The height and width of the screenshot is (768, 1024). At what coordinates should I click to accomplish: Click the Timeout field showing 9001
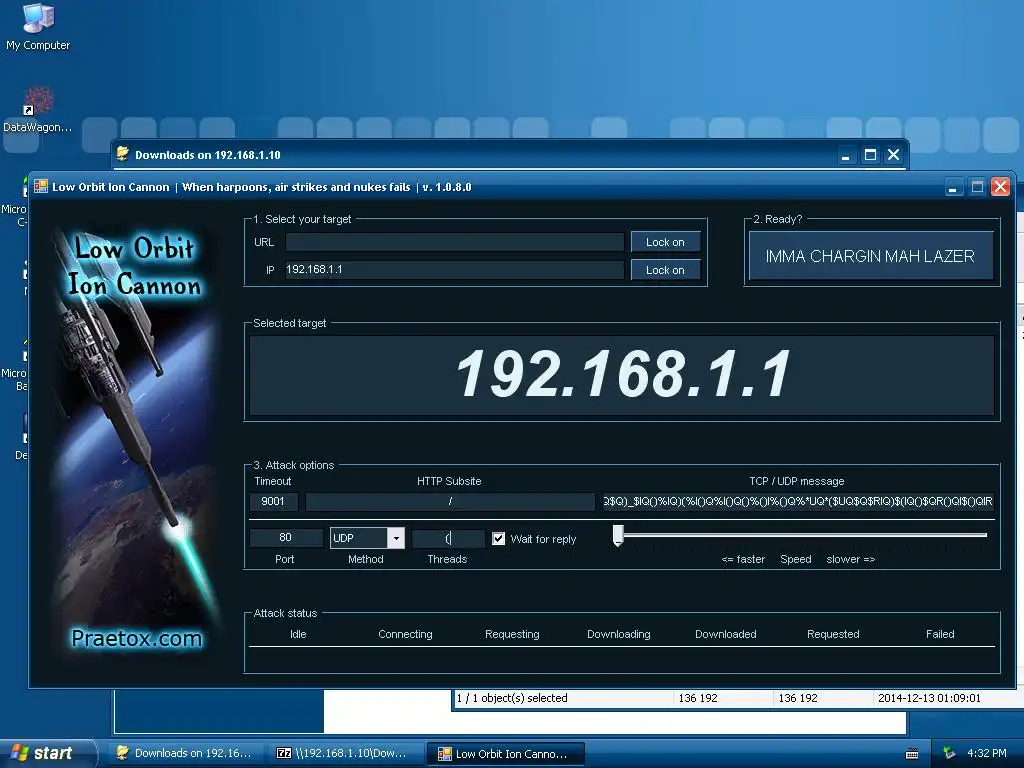(x=274, y=502)
